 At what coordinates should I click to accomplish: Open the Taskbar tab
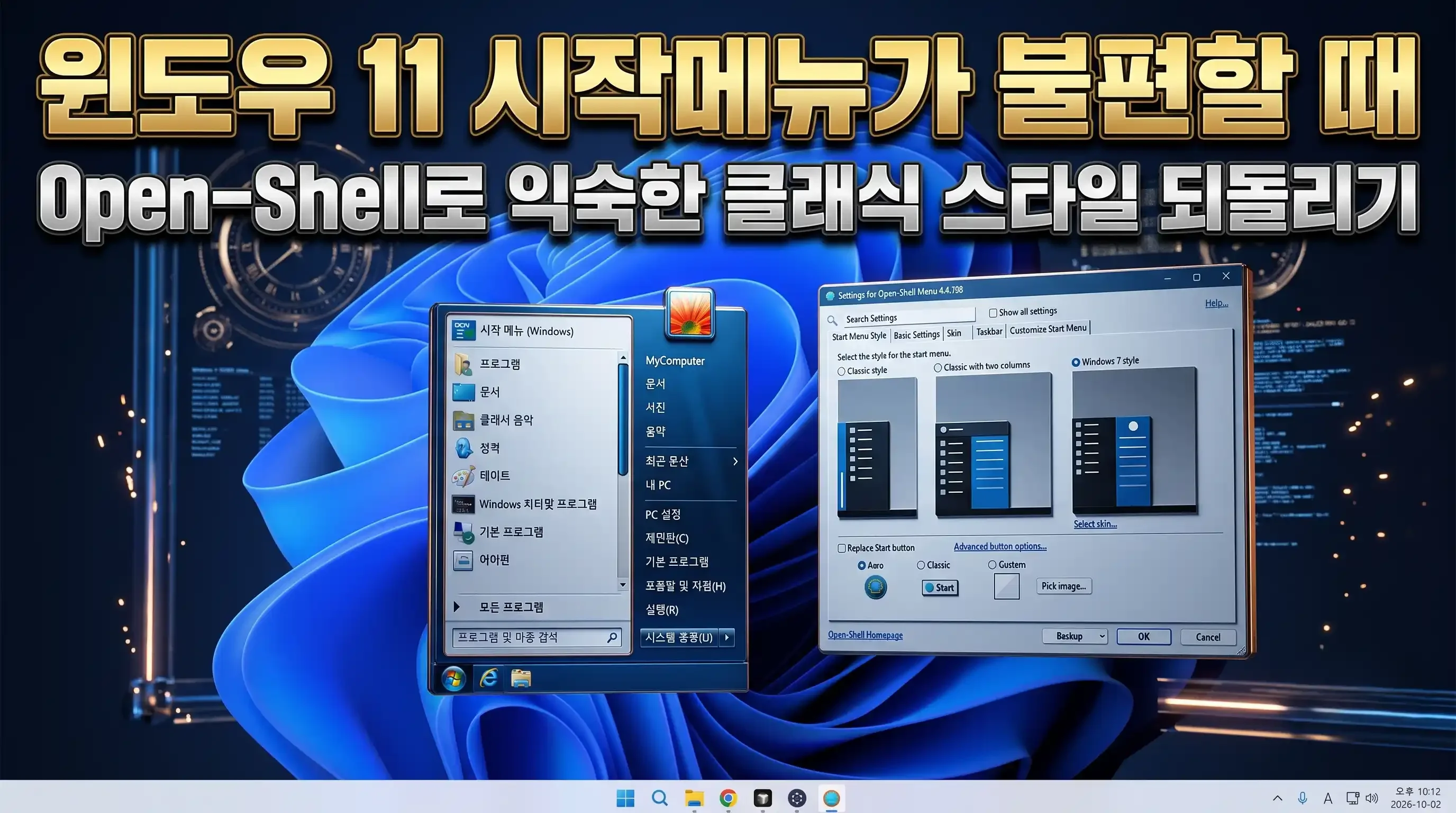tap(989, 331)
